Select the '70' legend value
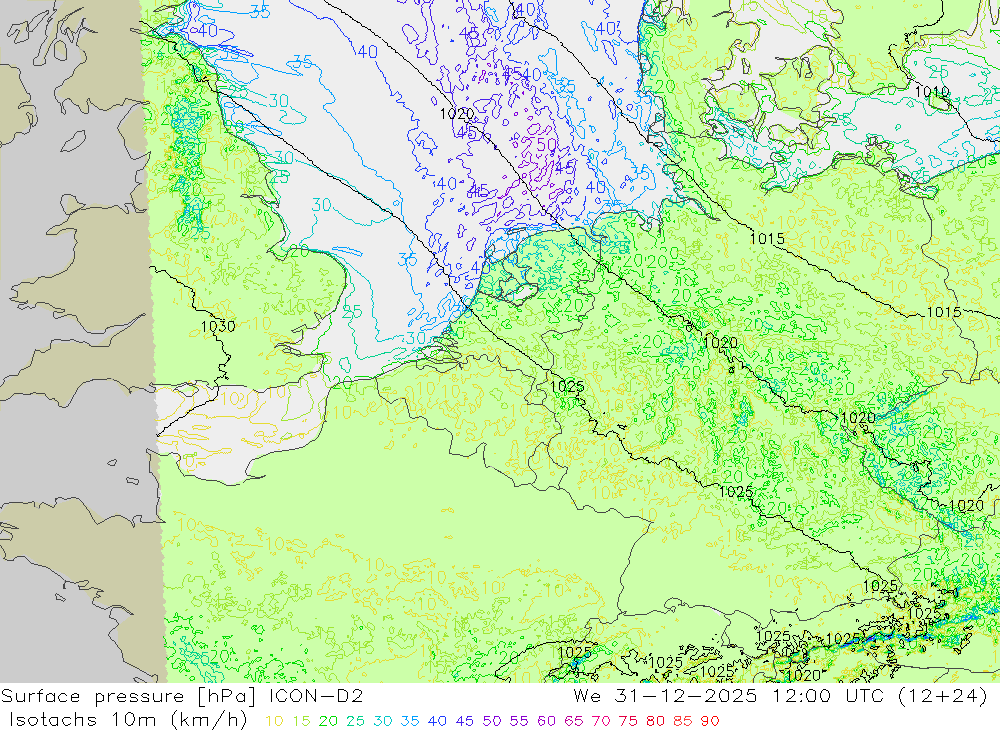 (x=601, y=721)
